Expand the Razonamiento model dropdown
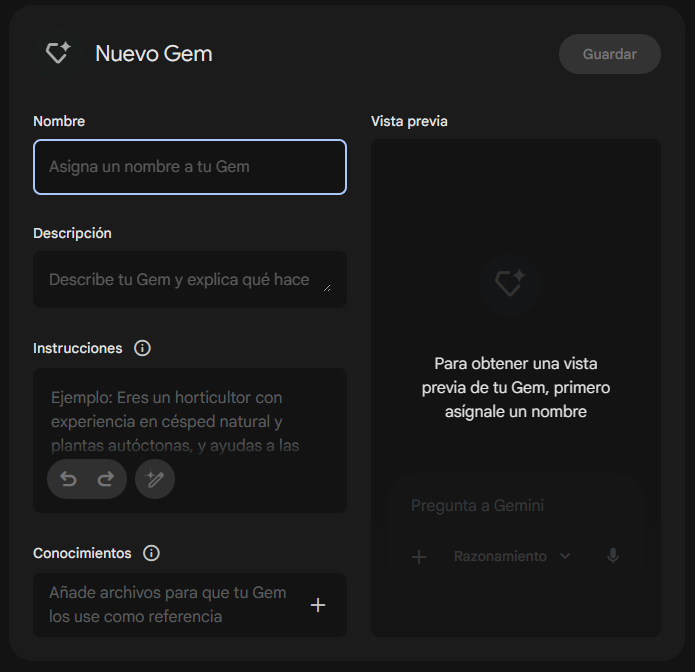695x672 pixels. point(511,556)
